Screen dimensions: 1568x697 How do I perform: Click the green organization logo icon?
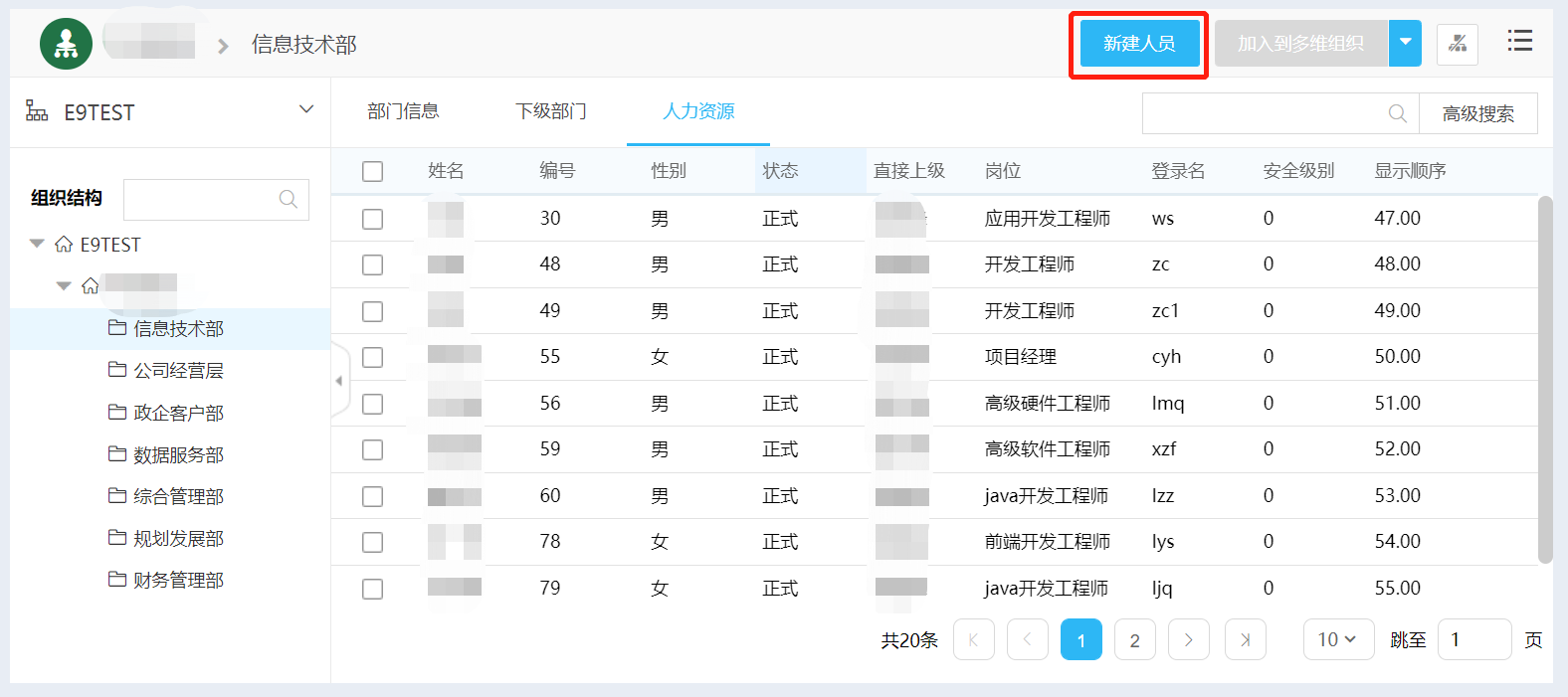pos(66,44)
